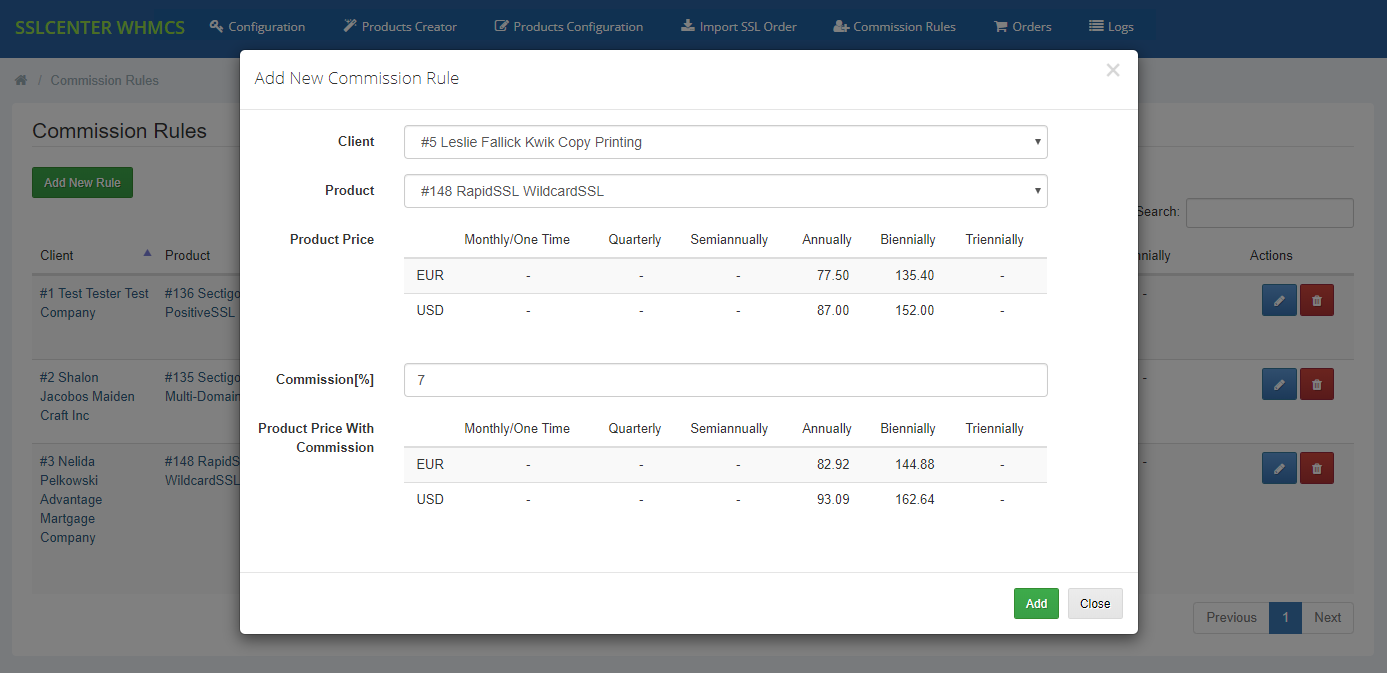Open the Client dropdown
This screenshot has width=1387, height=673.
pyautogui.click(x=726, y=142)
